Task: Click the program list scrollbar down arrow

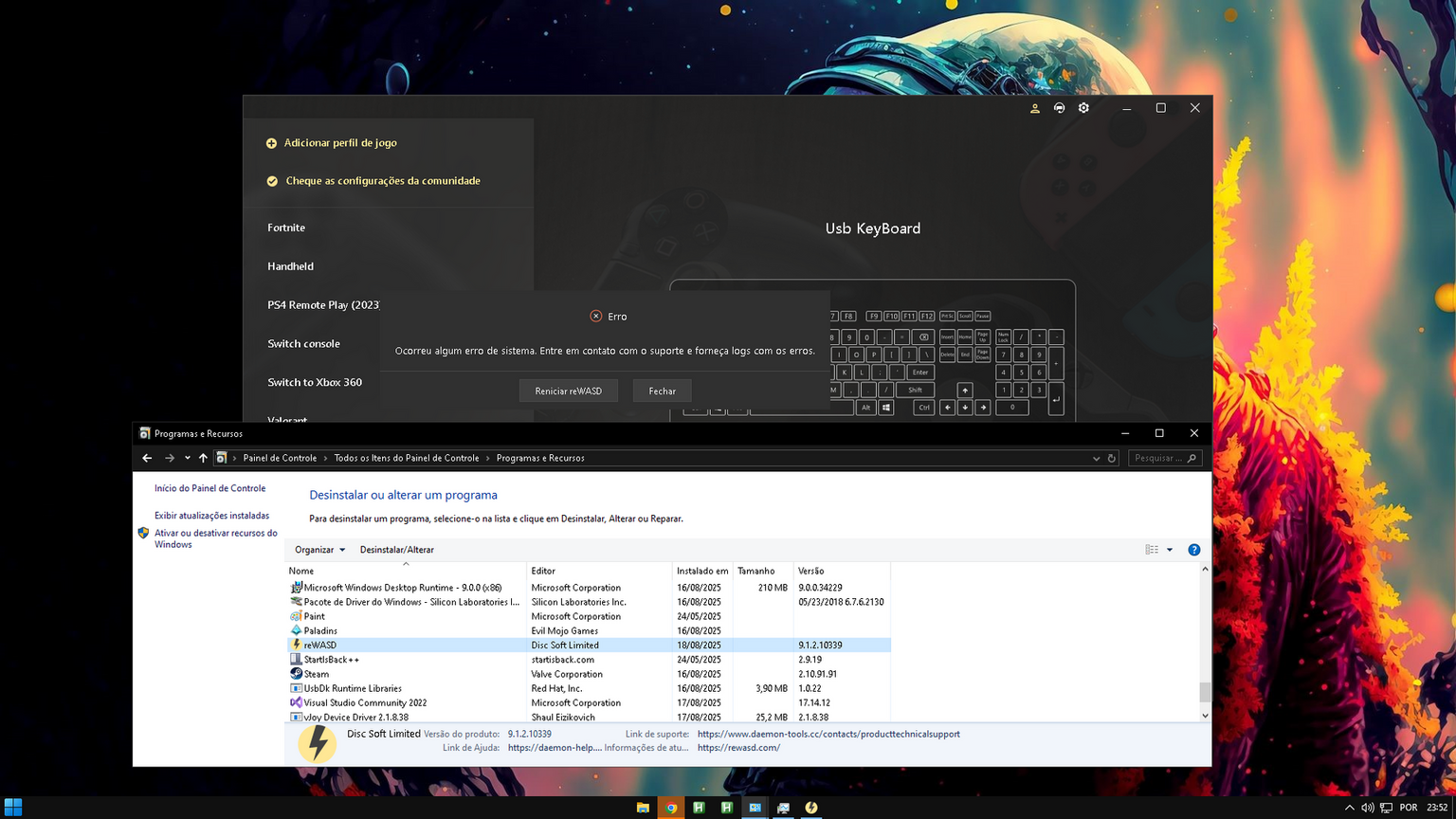Action: pos(1205,717)
